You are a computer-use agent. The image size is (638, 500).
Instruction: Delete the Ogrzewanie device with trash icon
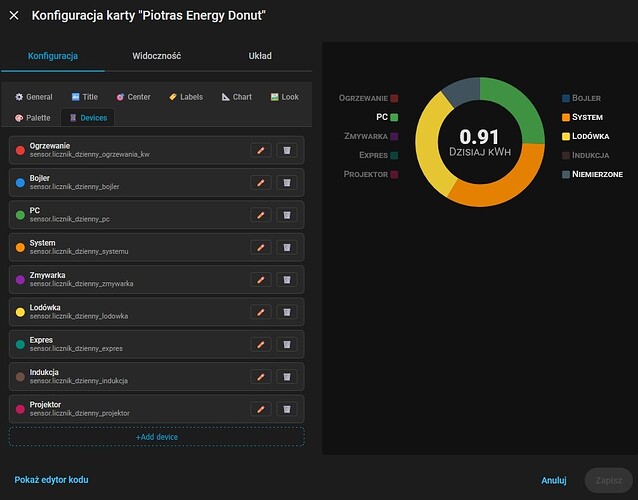pyautogui.click(x=287, y=151)
